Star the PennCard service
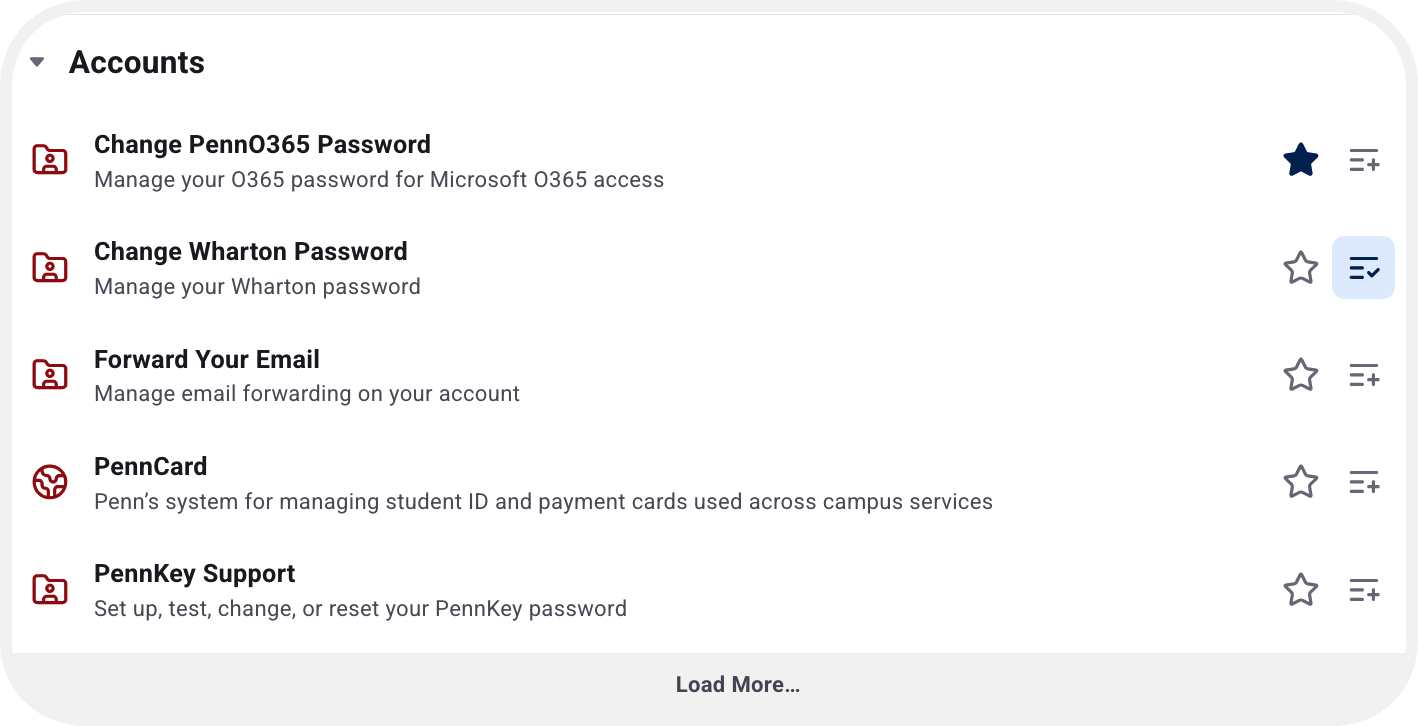Screen dimensions: 1418x726 click(1300, 482)
